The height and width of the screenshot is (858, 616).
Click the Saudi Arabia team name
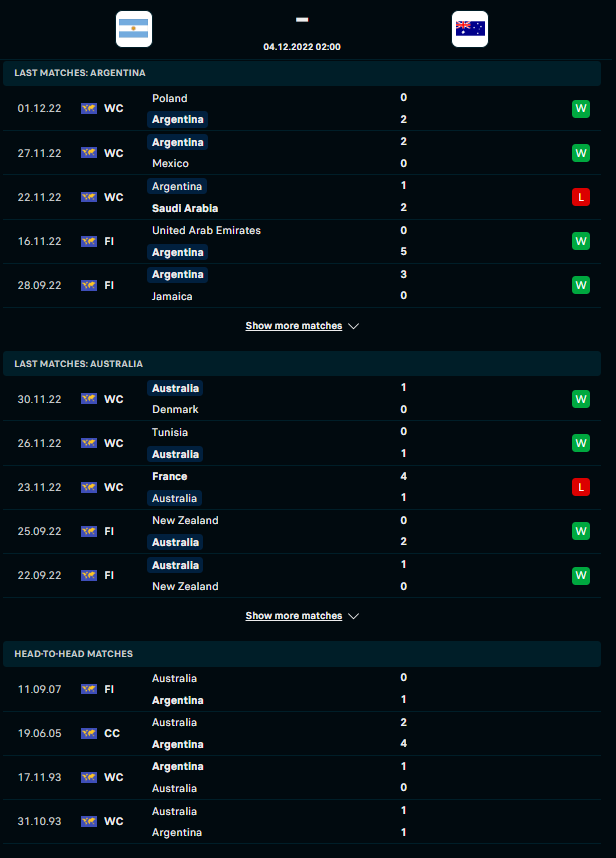(185, 208)
